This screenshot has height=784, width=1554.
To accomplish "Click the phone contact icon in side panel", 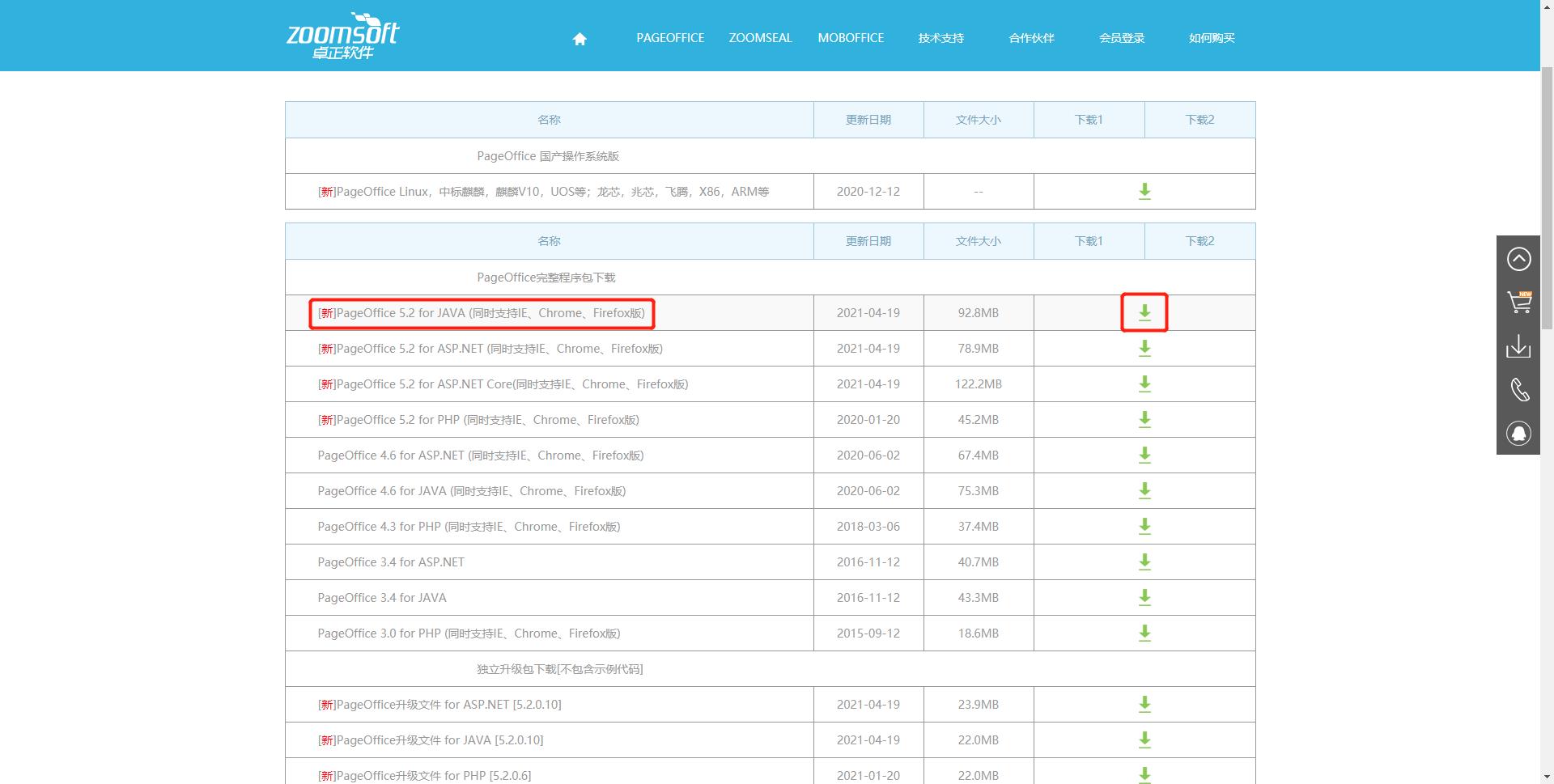I will click(x=1518, y=390).
